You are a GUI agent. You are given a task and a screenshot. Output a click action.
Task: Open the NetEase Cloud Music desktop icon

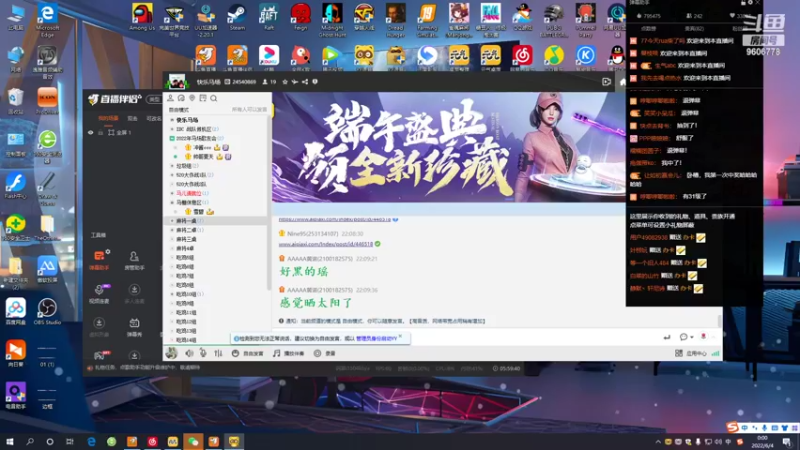coord(522,57)
